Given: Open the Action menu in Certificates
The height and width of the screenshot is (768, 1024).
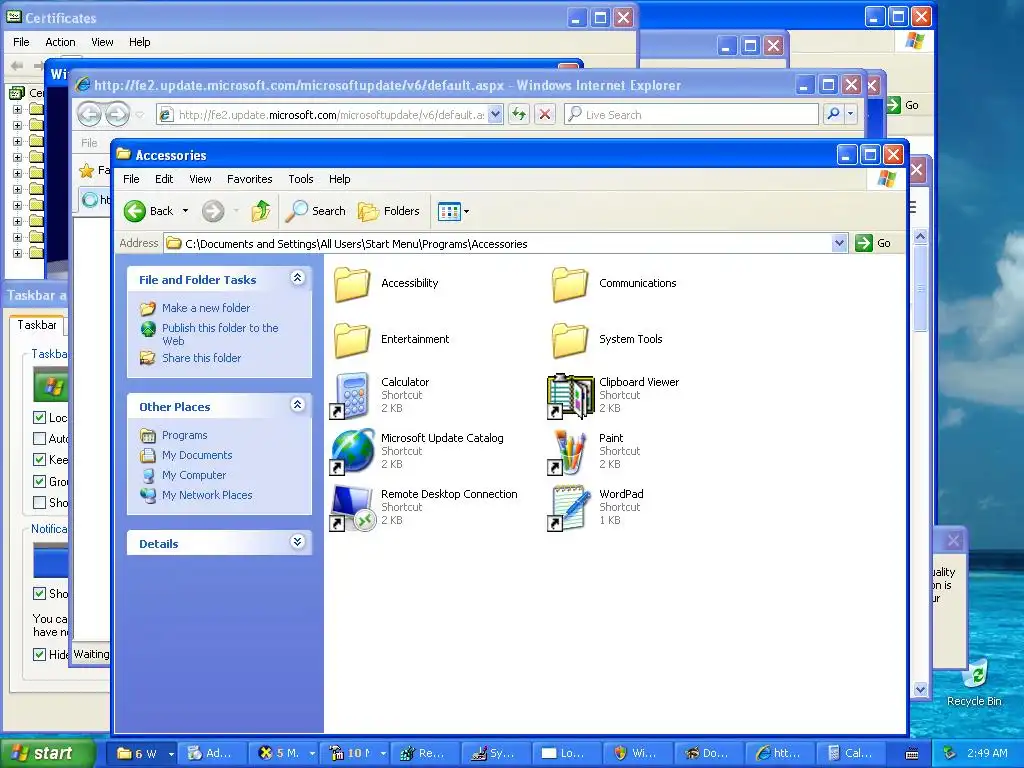Looking at the screenshot, I should coord(60,42).
